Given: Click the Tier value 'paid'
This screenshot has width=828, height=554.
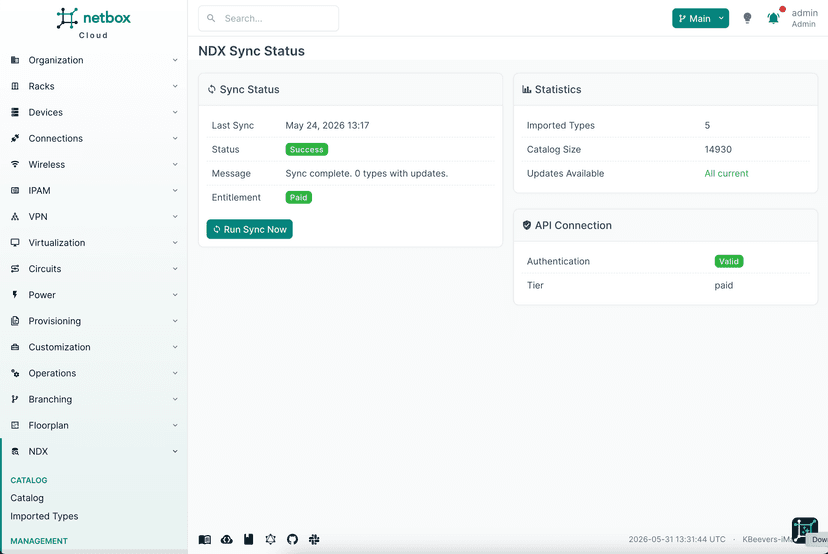Looking at the screenshot, I should (x=724, y=285).
